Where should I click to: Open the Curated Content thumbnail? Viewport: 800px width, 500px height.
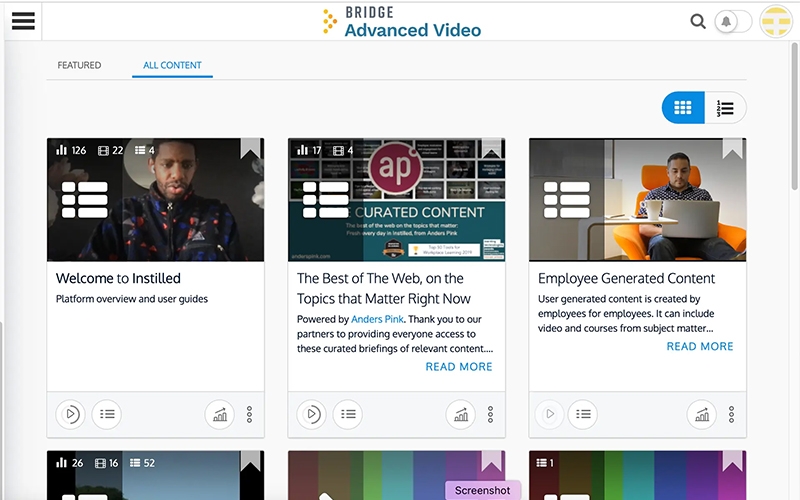396,200
